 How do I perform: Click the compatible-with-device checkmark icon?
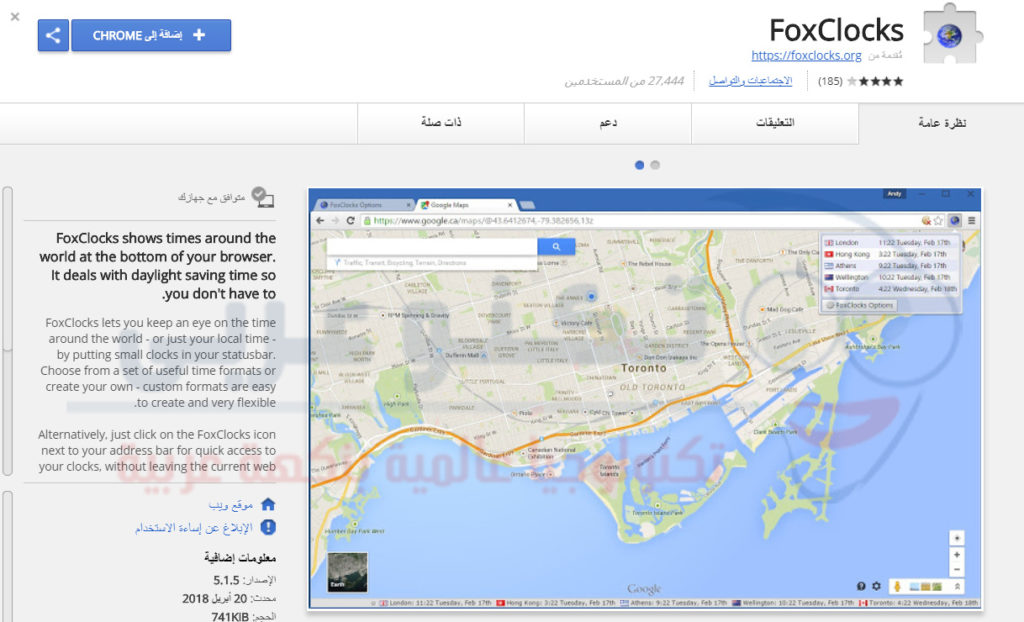coord(263,197)
